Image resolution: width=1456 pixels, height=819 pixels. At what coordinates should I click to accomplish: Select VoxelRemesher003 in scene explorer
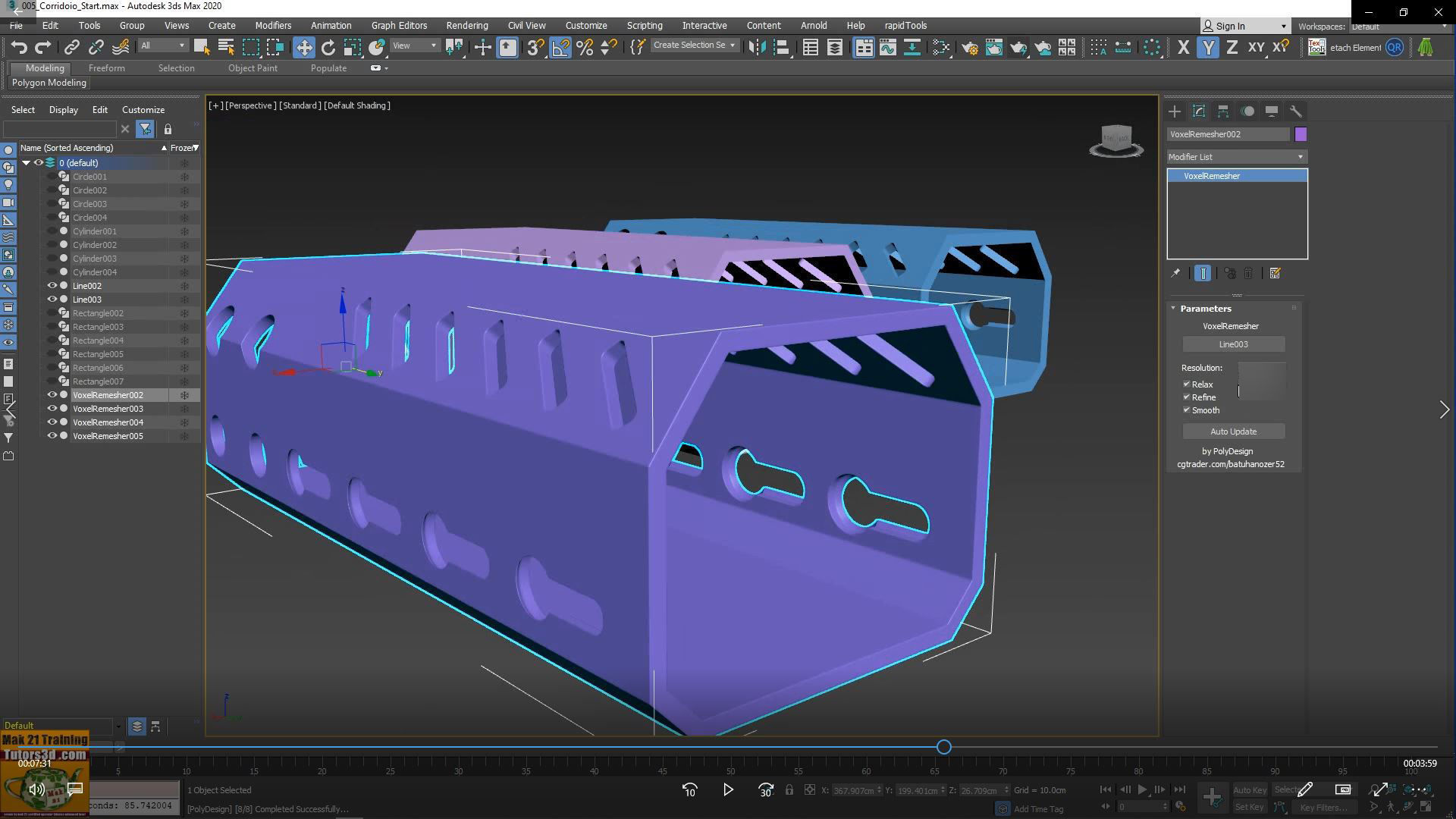tap(108, 409)
